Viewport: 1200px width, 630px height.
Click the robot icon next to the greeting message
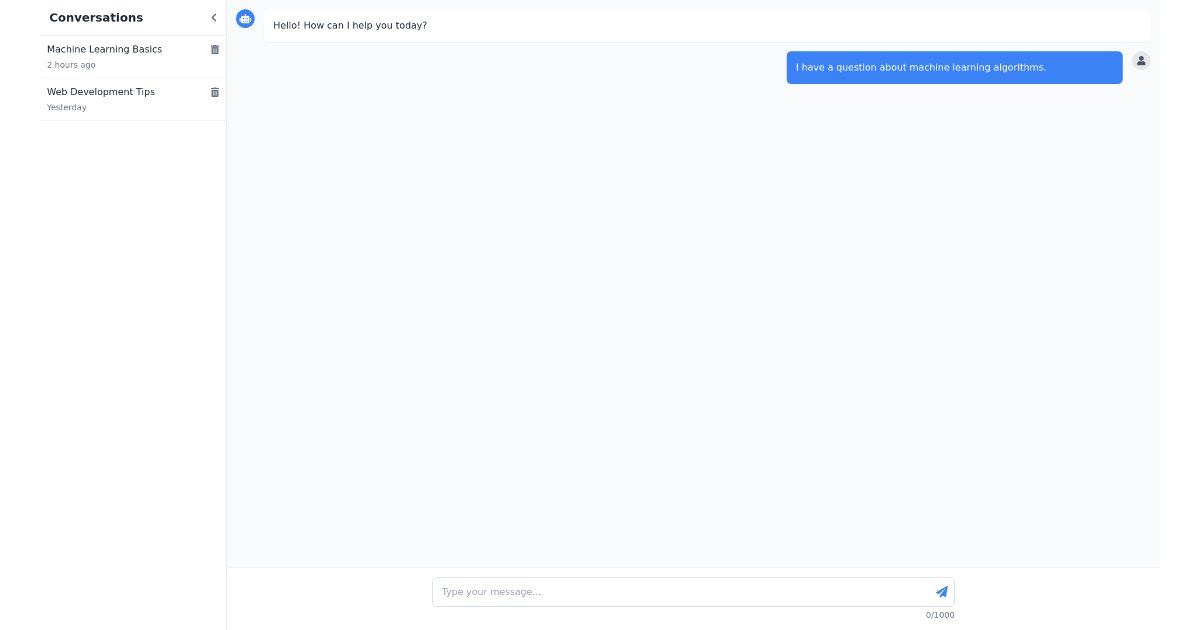pos(245,18)
